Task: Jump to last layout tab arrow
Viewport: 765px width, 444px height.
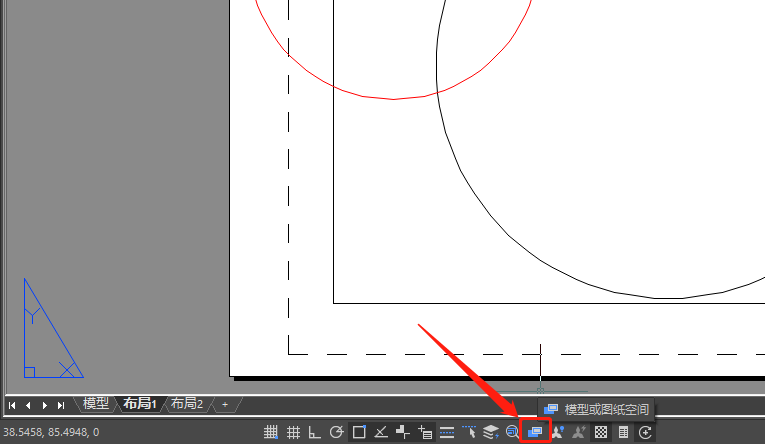Action: 61,405
